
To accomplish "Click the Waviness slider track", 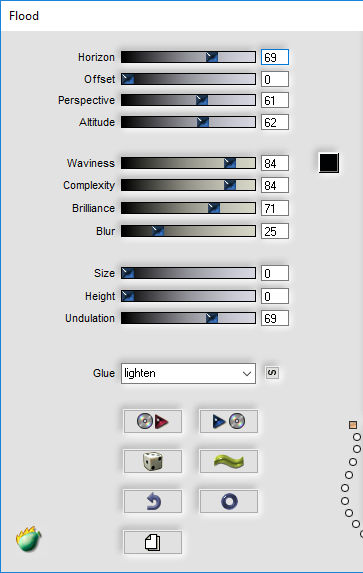I will pos(188,163).
